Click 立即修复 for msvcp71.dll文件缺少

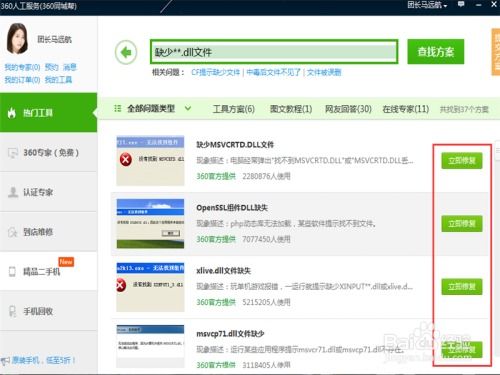click(x=462, y=350)
